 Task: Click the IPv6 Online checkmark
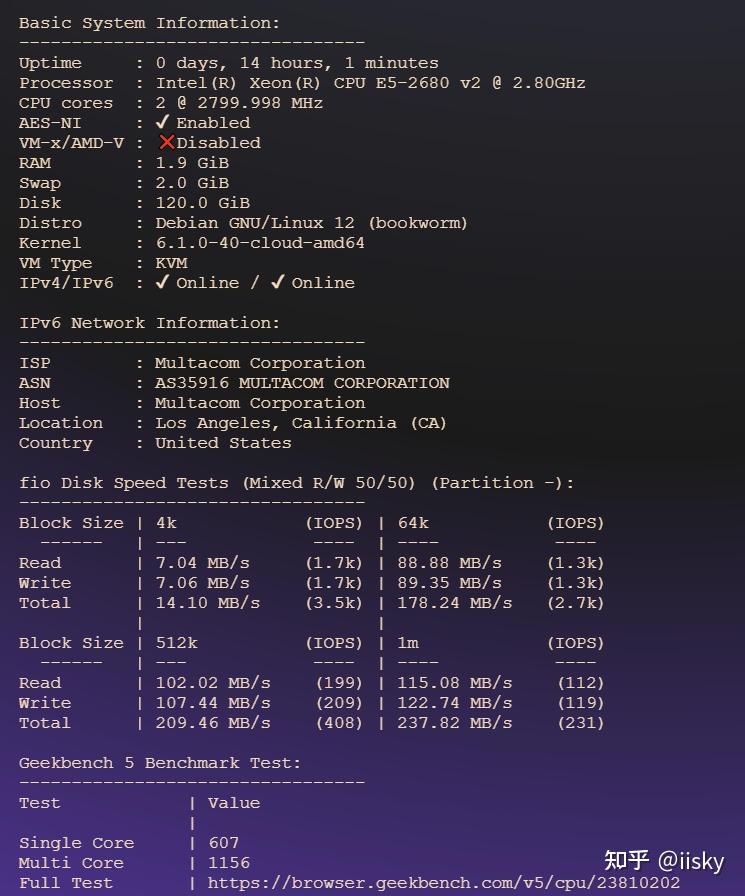[278, 283]
